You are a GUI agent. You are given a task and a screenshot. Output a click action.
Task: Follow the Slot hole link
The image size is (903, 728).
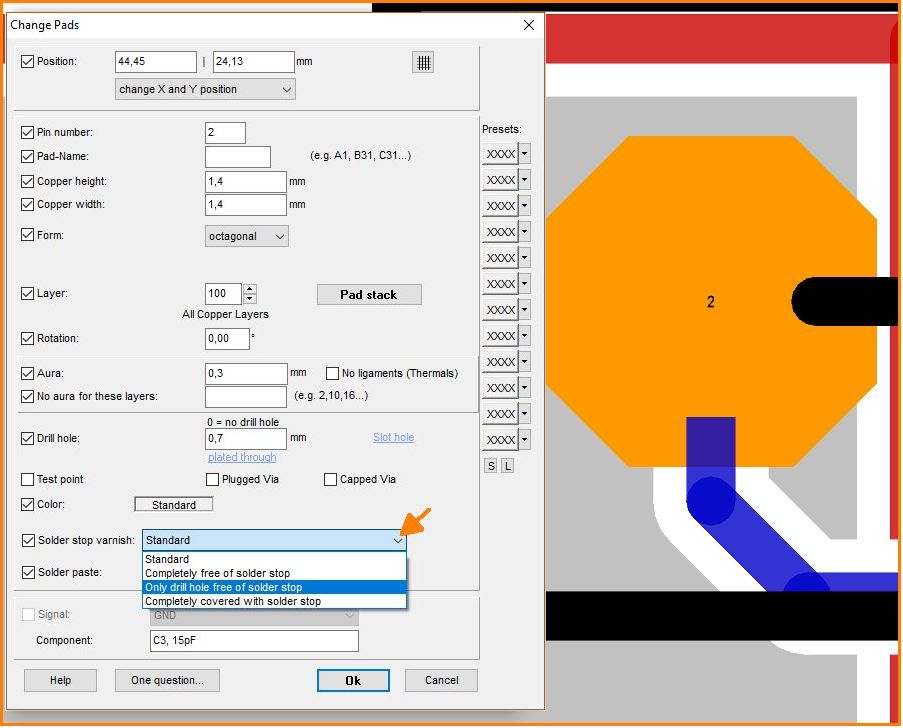[x=393, y=438]
